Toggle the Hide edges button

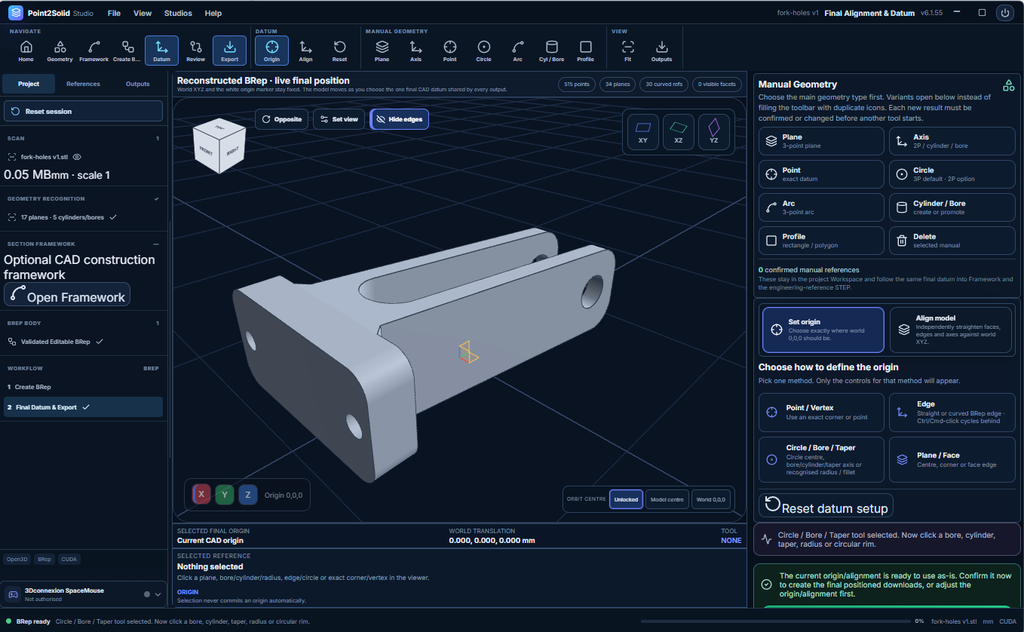400,119
